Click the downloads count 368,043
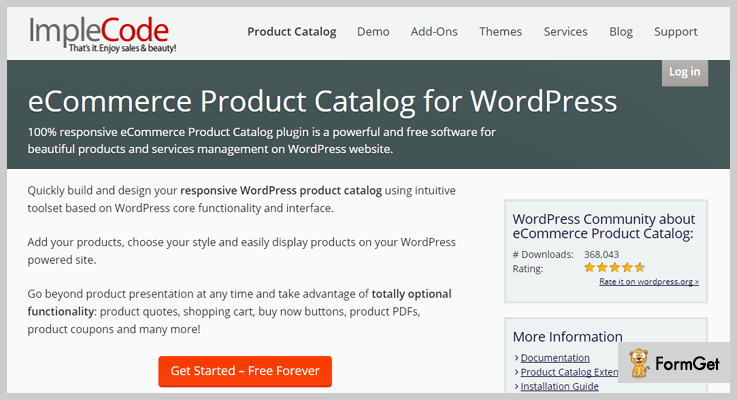The width and height of the screenshot is (737, 400). pyautogui.click(x=601, y=254)
